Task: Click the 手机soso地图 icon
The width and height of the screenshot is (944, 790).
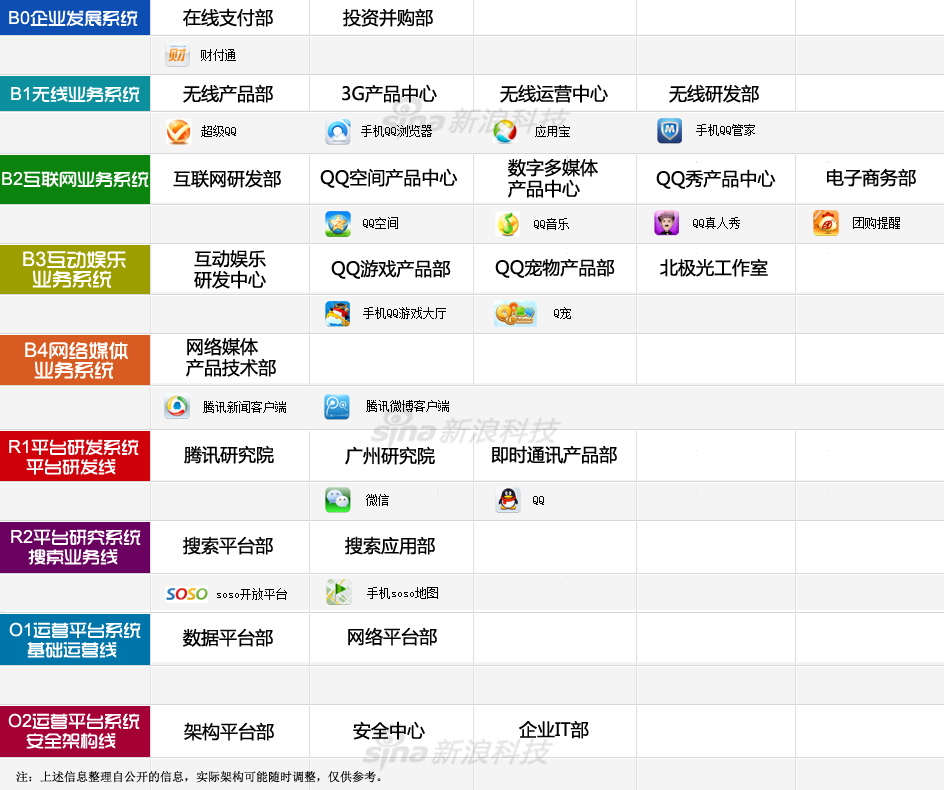Action: pyautogui.click(x=339, y=592)
